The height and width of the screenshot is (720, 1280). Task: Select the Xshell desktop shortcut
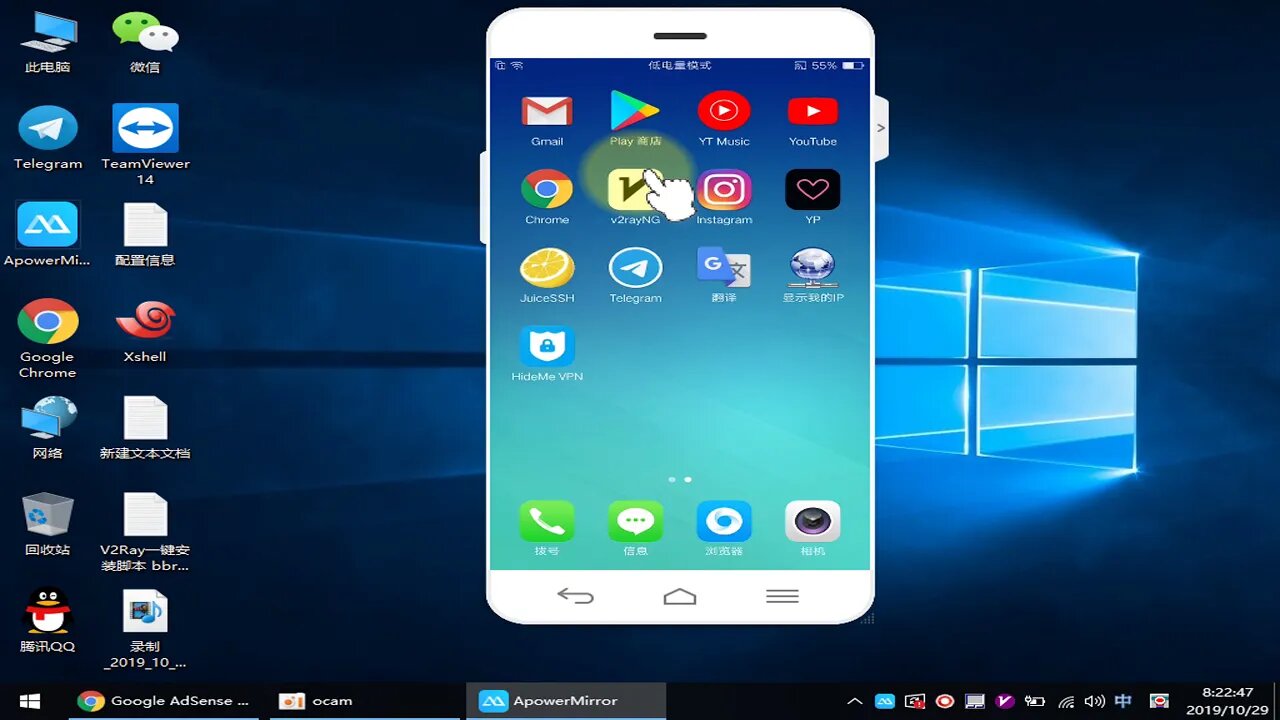(x=145, y=331)
